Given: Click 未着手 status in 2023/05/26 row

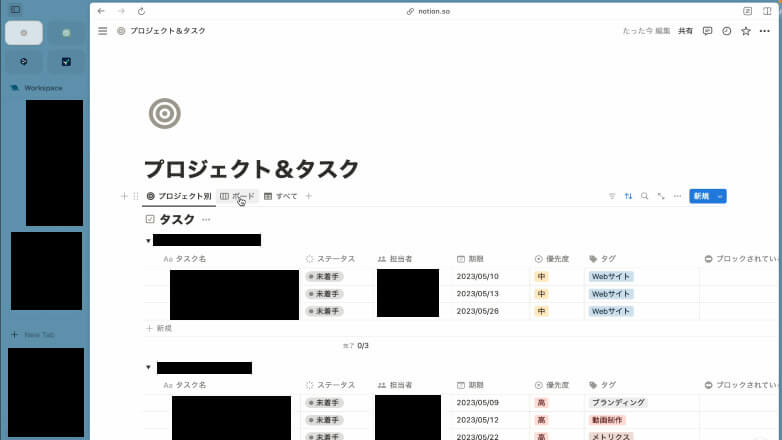Looking at the screenshot, I should tap(324, 311).
